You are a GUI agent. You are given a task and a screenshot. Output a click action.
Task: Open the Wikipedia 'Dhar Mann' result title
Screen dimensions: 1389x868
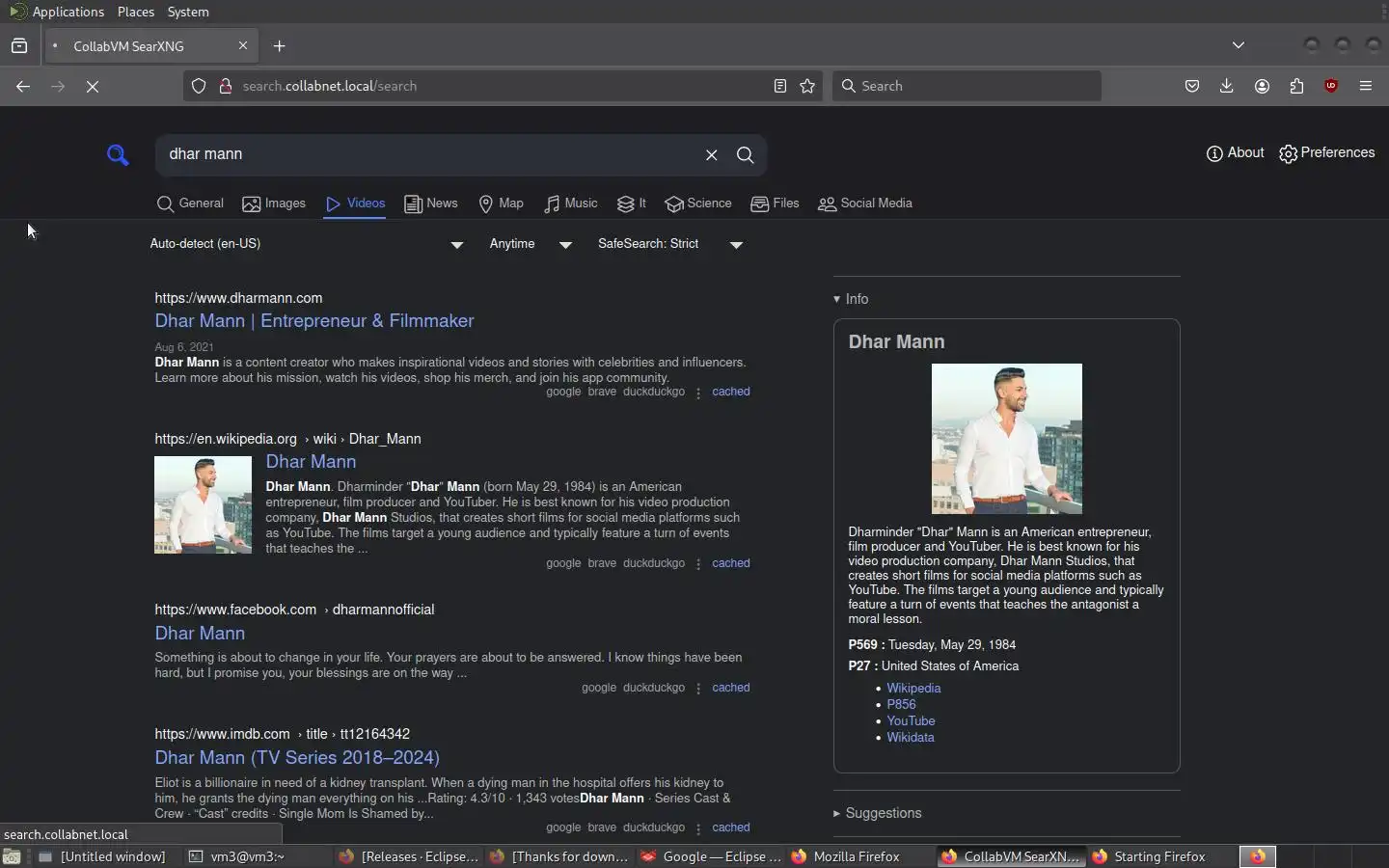click(x=311, y=462)
